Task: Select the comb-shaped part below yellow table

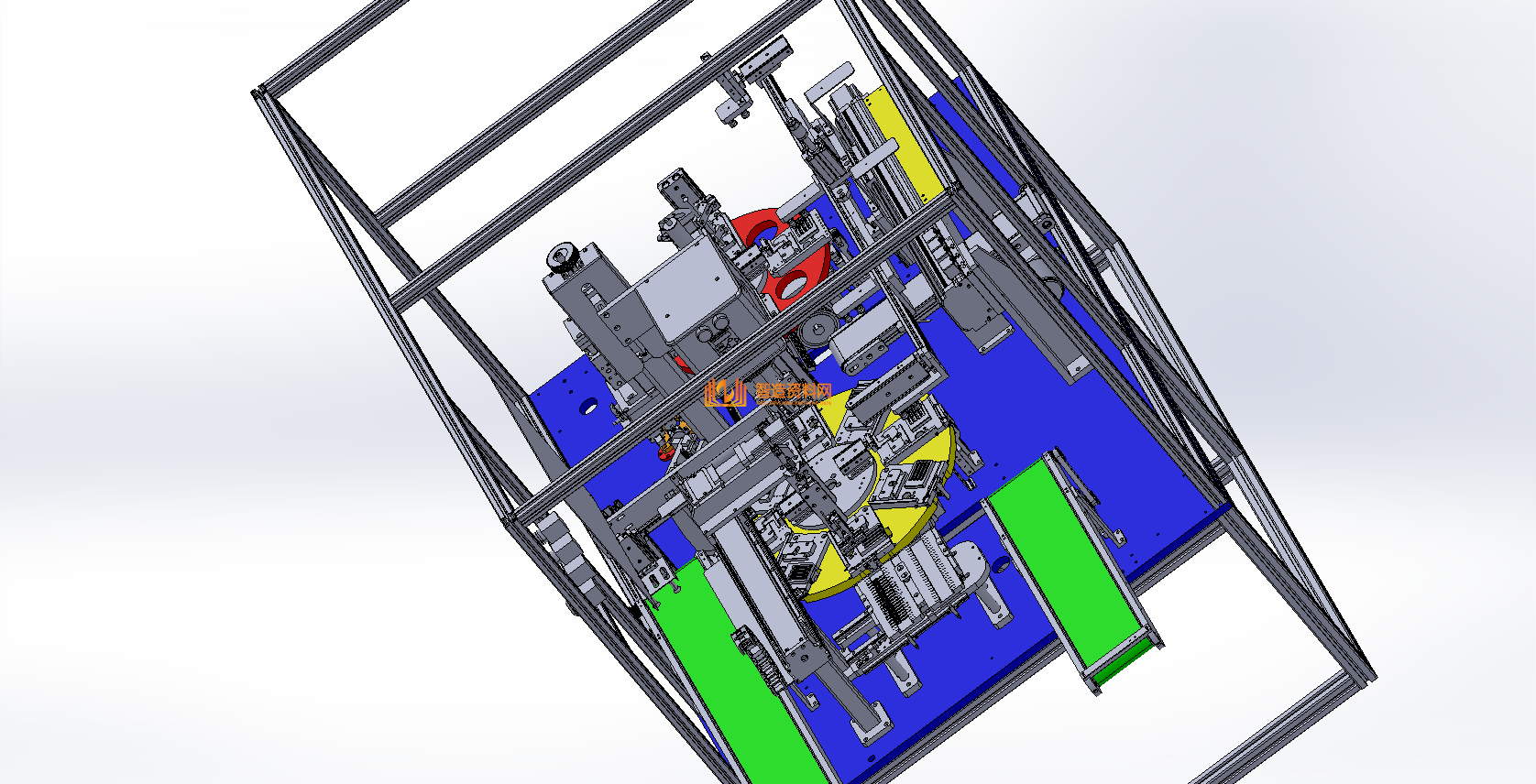Action: [916, 577]
